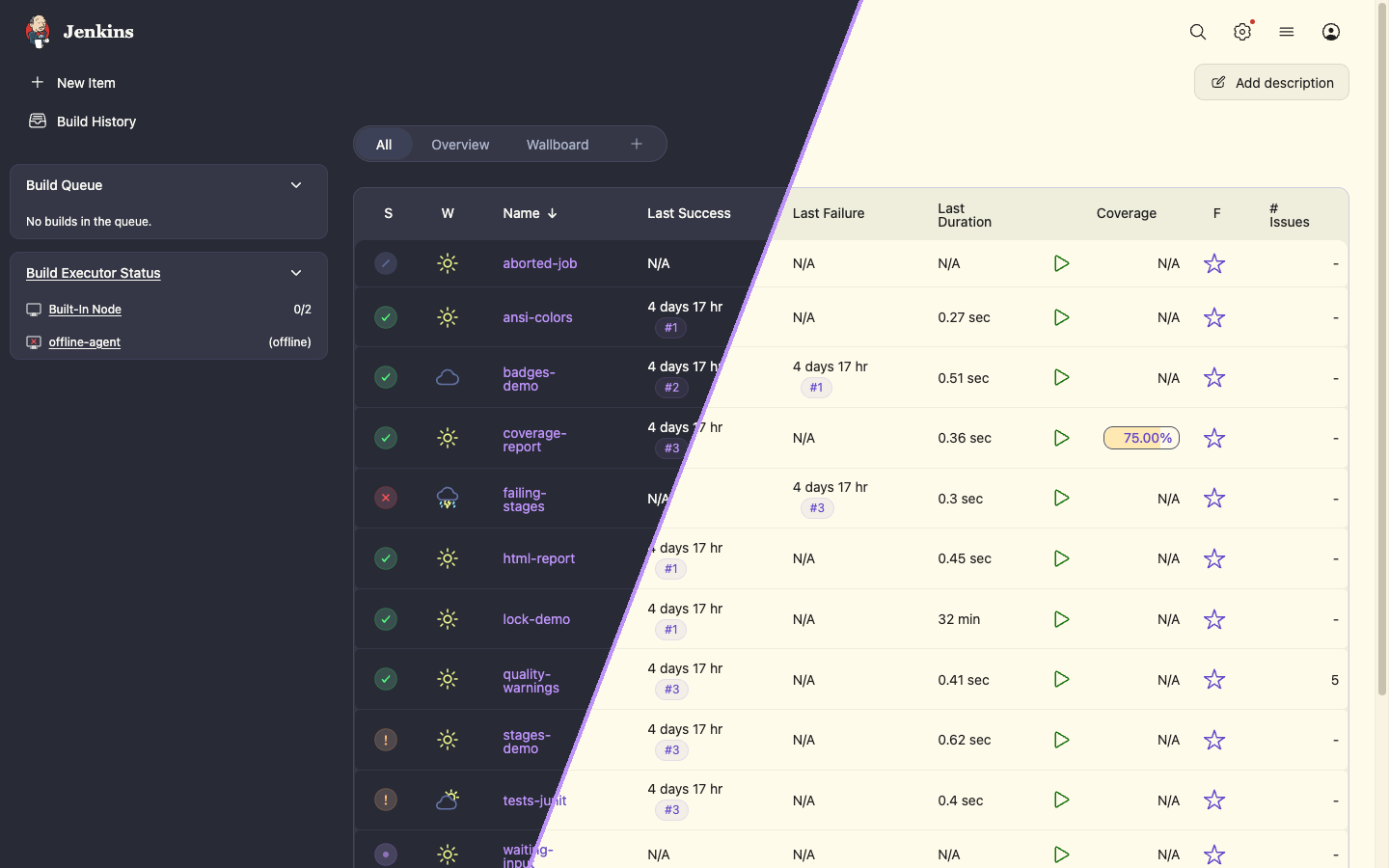This screenshot has height=868, width=1389.
Task: Click the unstable status icon for stages-demo
Action: pyautogui.click(x=386, y=740)
